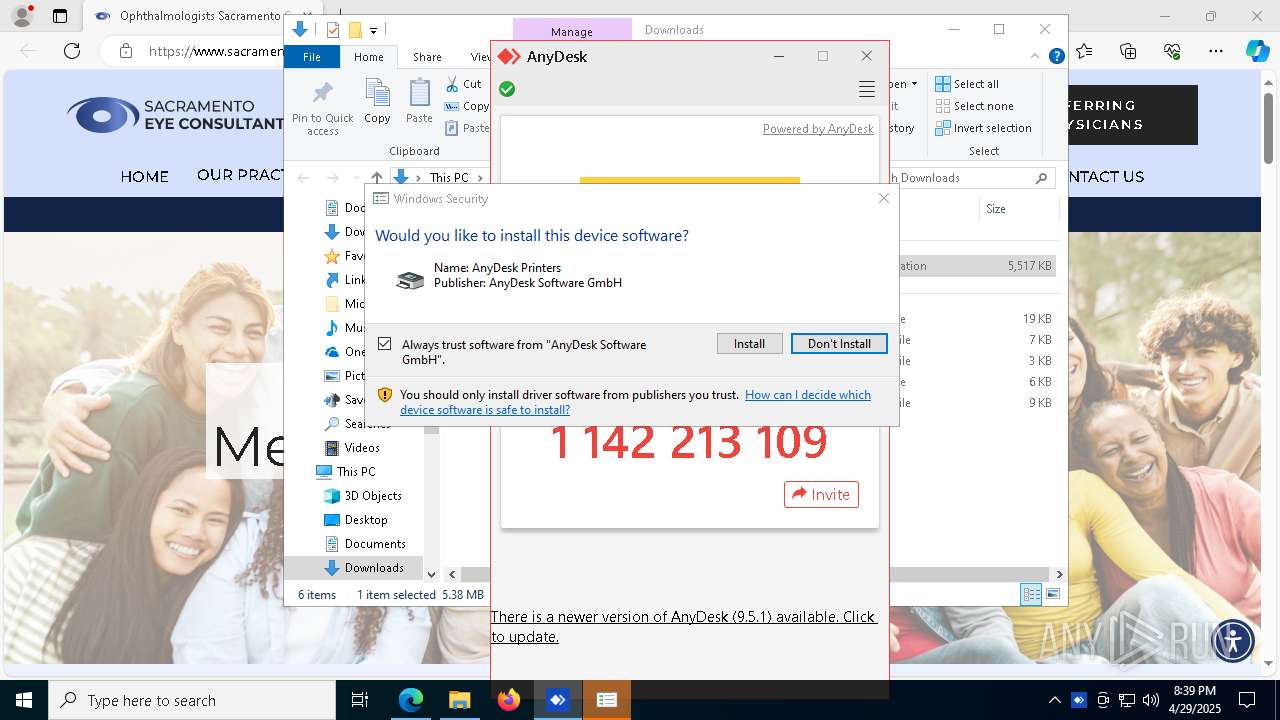This screenshot has width=1280, height=720.
Task: Open the website HOME menu item
Action: 145,176
